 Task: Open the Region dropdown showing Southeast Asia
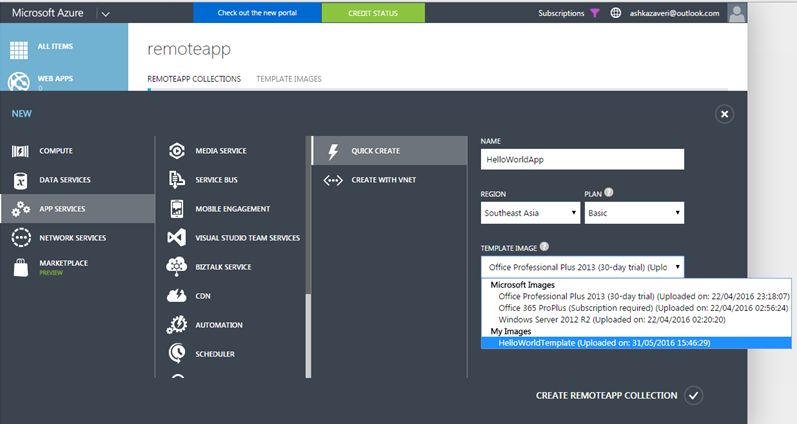pos(530,213)
